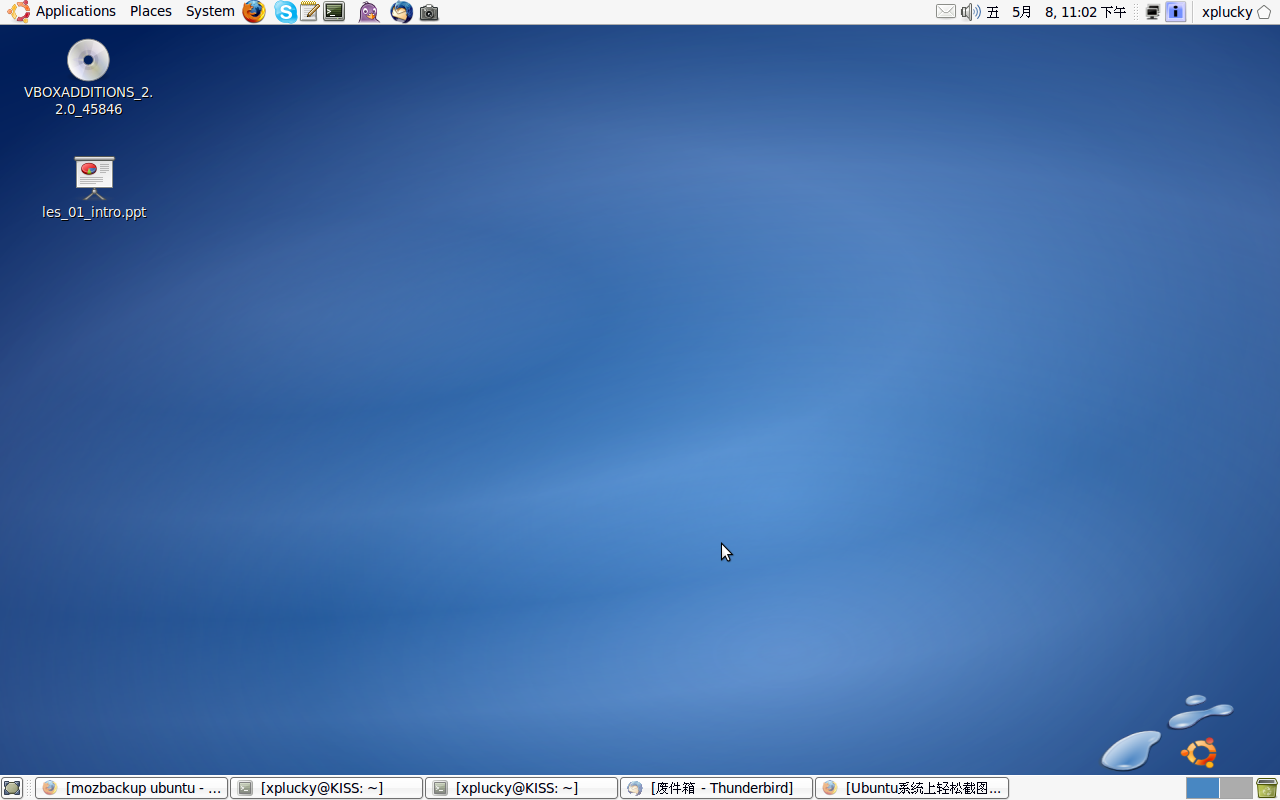This screenshot has height=800, width=1280.
Task: Toggle the Show Desktop button
Action: pos(12,788)
